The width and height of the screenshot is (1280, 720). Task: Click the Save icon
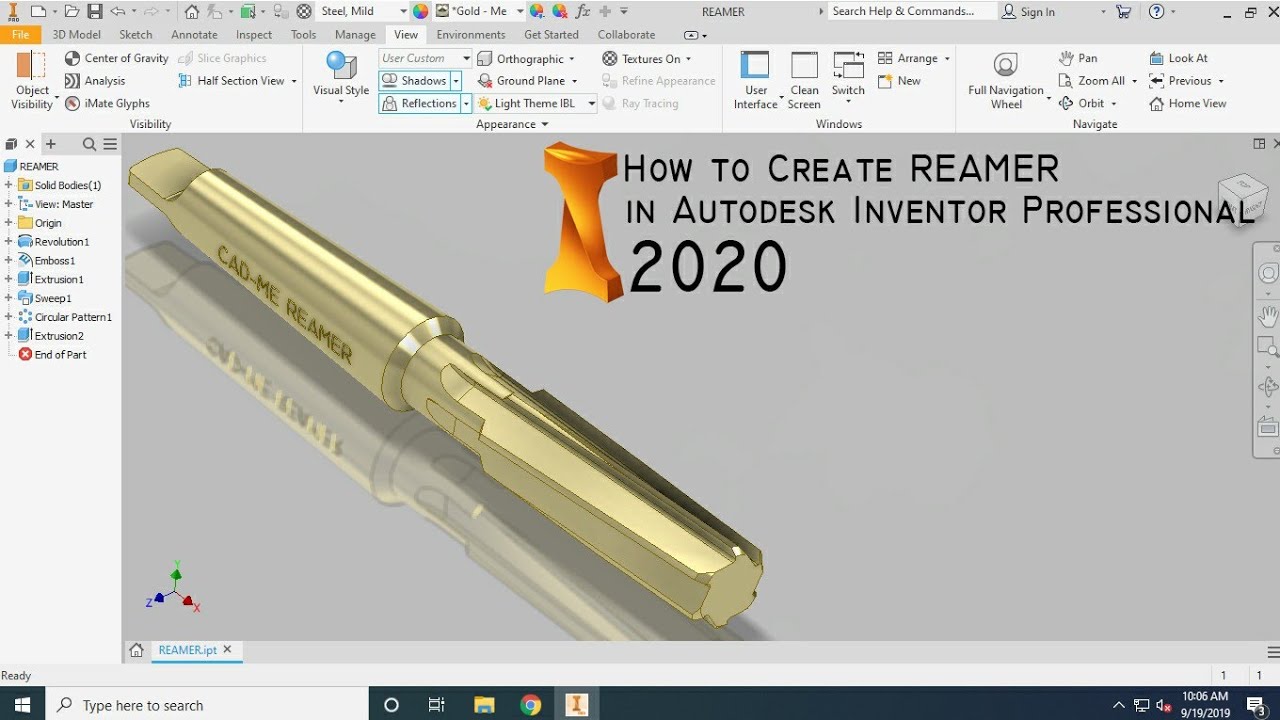[x=94, y=11]
